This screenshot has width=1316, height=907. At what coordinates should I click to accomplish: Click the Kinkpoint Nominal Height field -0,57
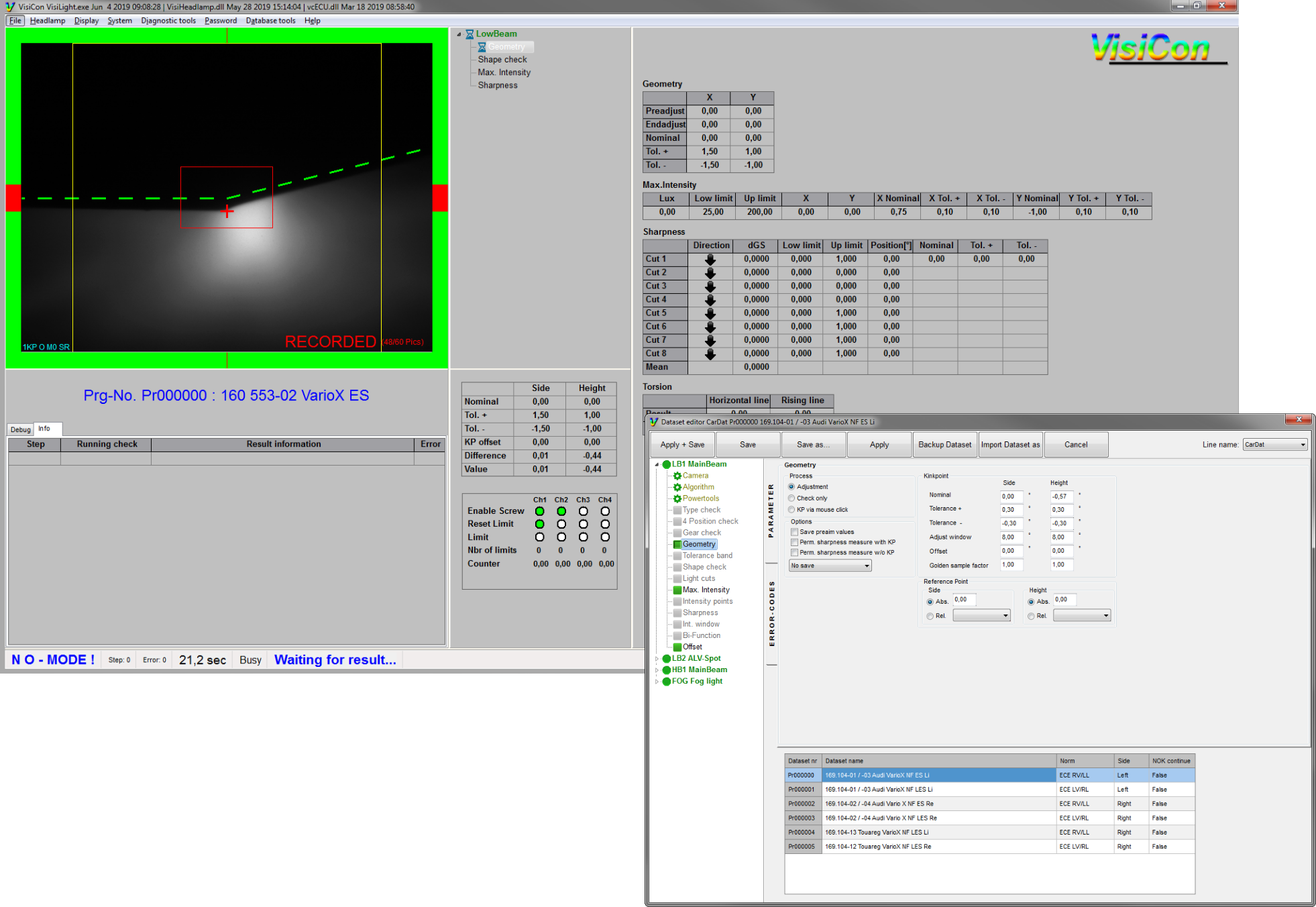pyautogui.click(x=1062, y=496)
